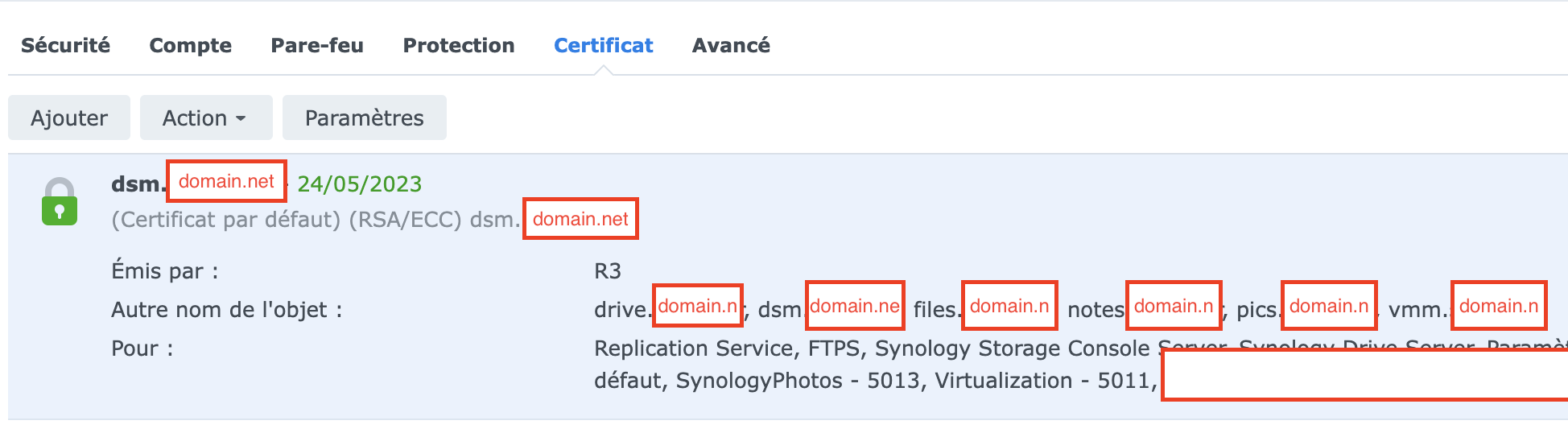Click the Action dropdown arrow
The height and width of the screenshot is (433, 1568).
241,119
